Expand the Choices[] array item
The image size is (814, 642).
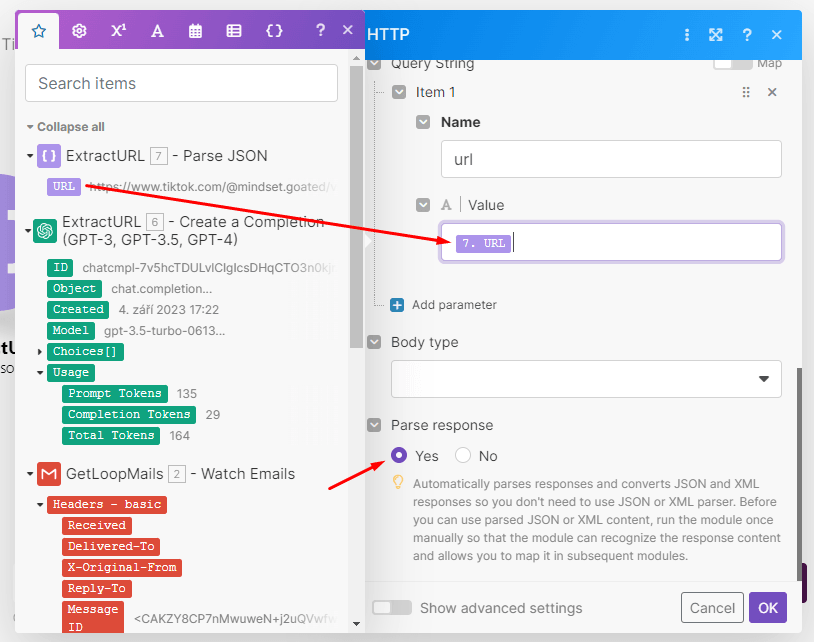tap(40, 352)
